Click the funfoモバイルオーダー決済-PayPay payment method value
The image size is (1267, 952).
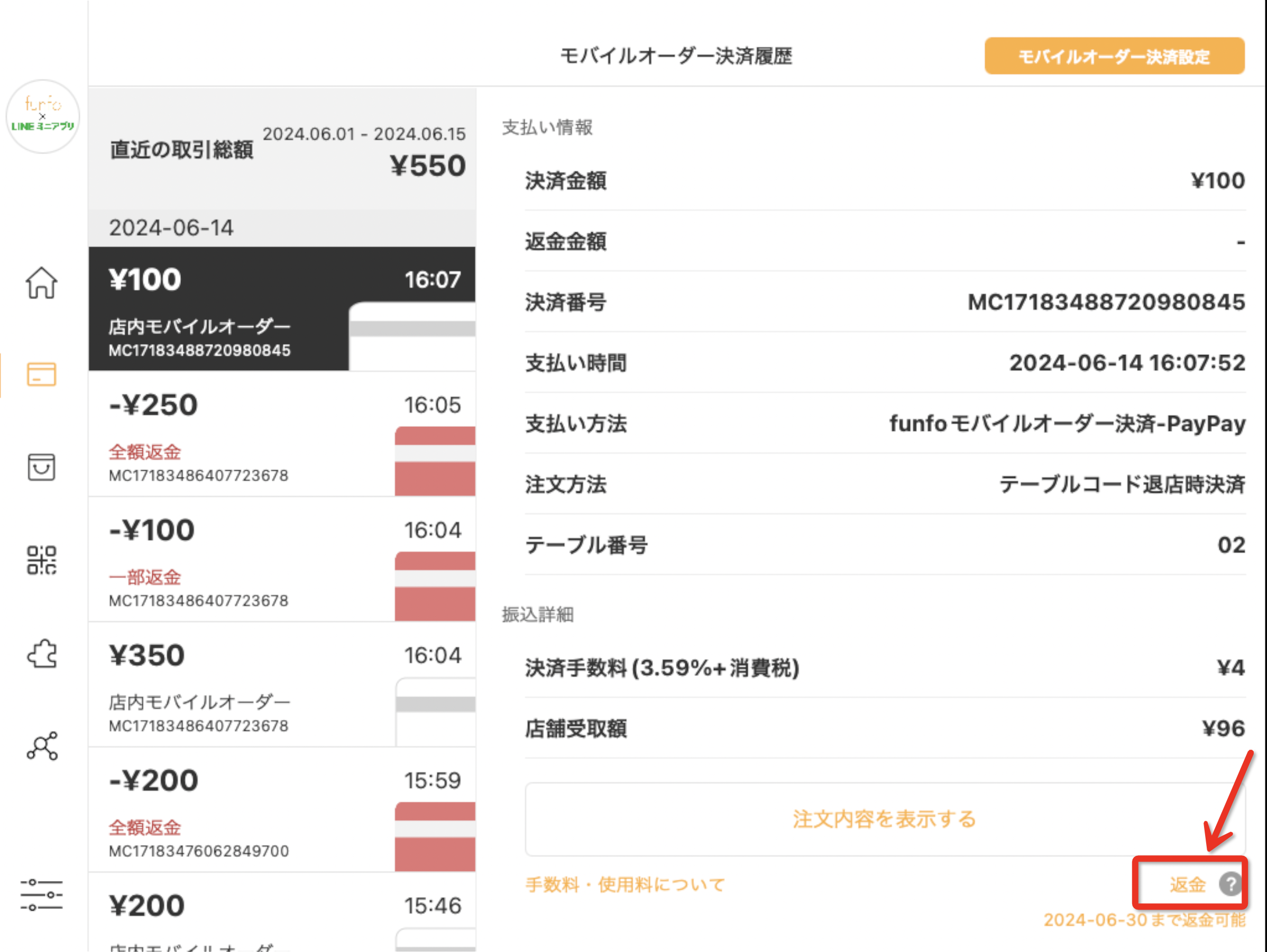point(1067,424)
